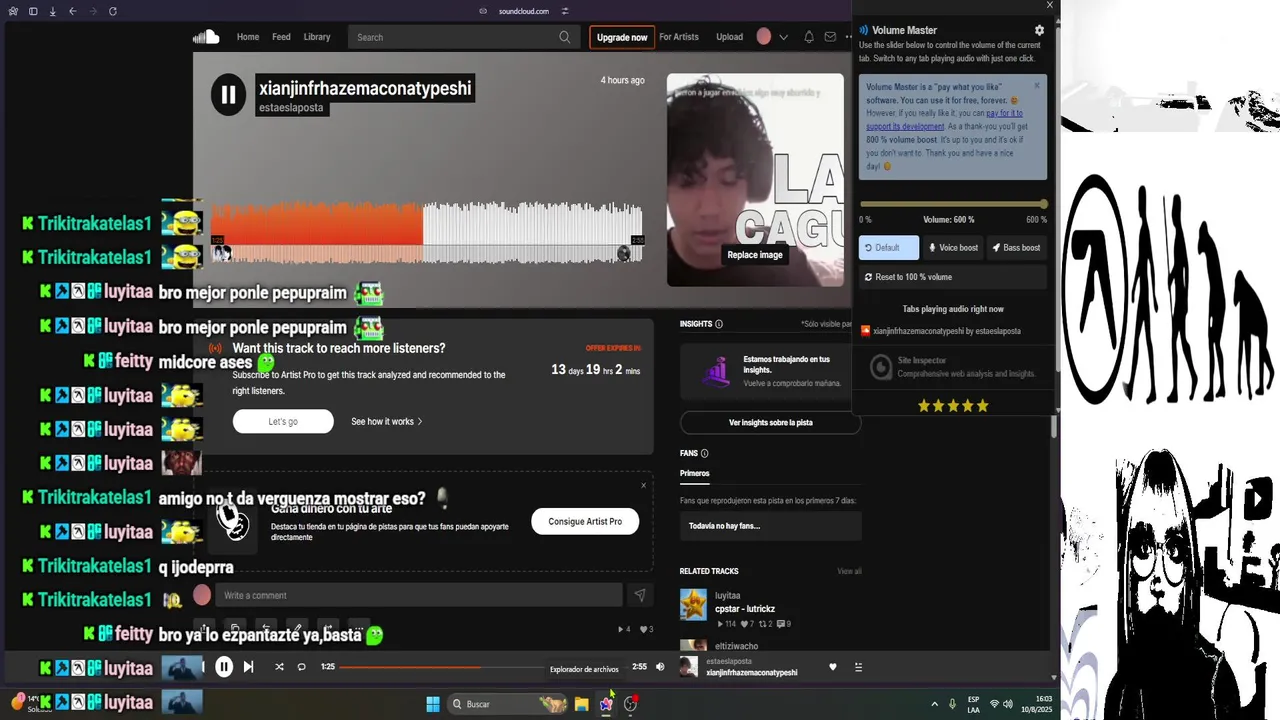Image resolution: width=1280 pixels, height=720 pixels.
Task: Open the Feed menu item
Action: pyautogui.click(x=282, y=37)
